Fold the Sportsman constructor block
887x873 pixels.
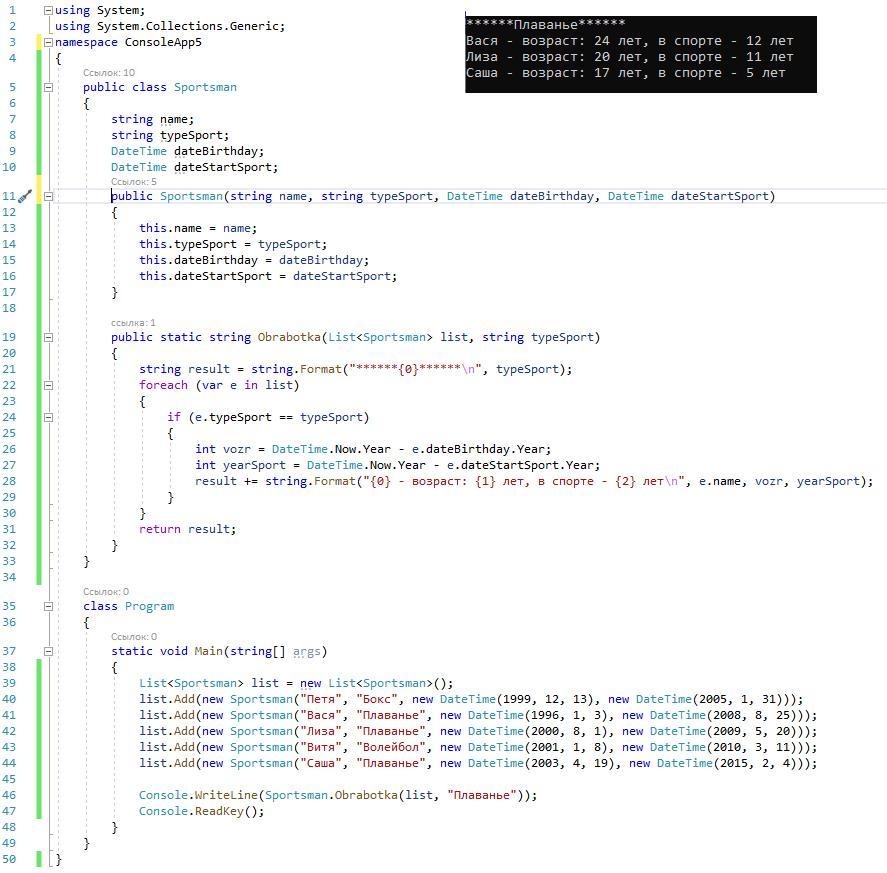coord(48,196)
